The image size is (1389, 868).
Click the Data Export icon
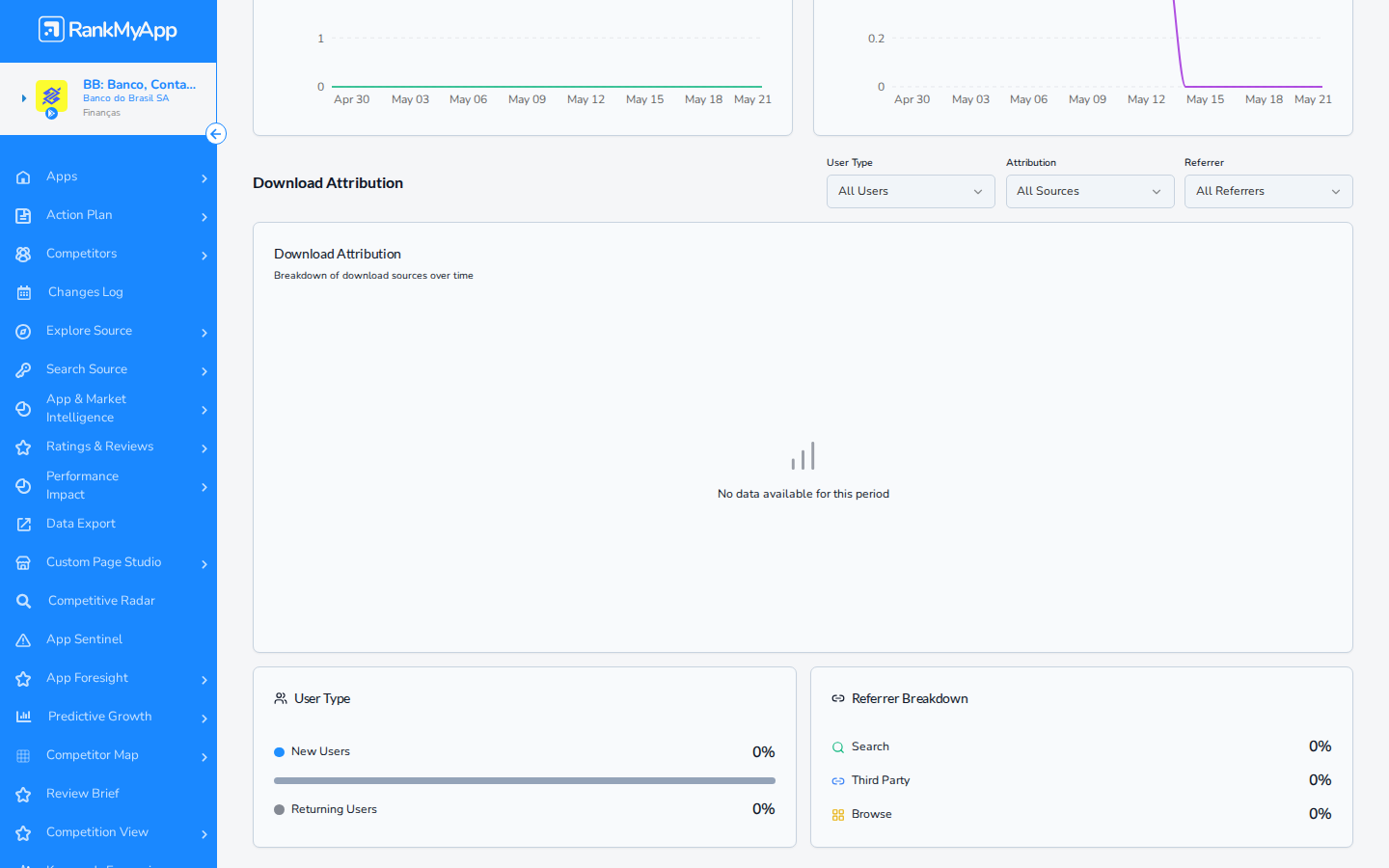click(23, 525)
